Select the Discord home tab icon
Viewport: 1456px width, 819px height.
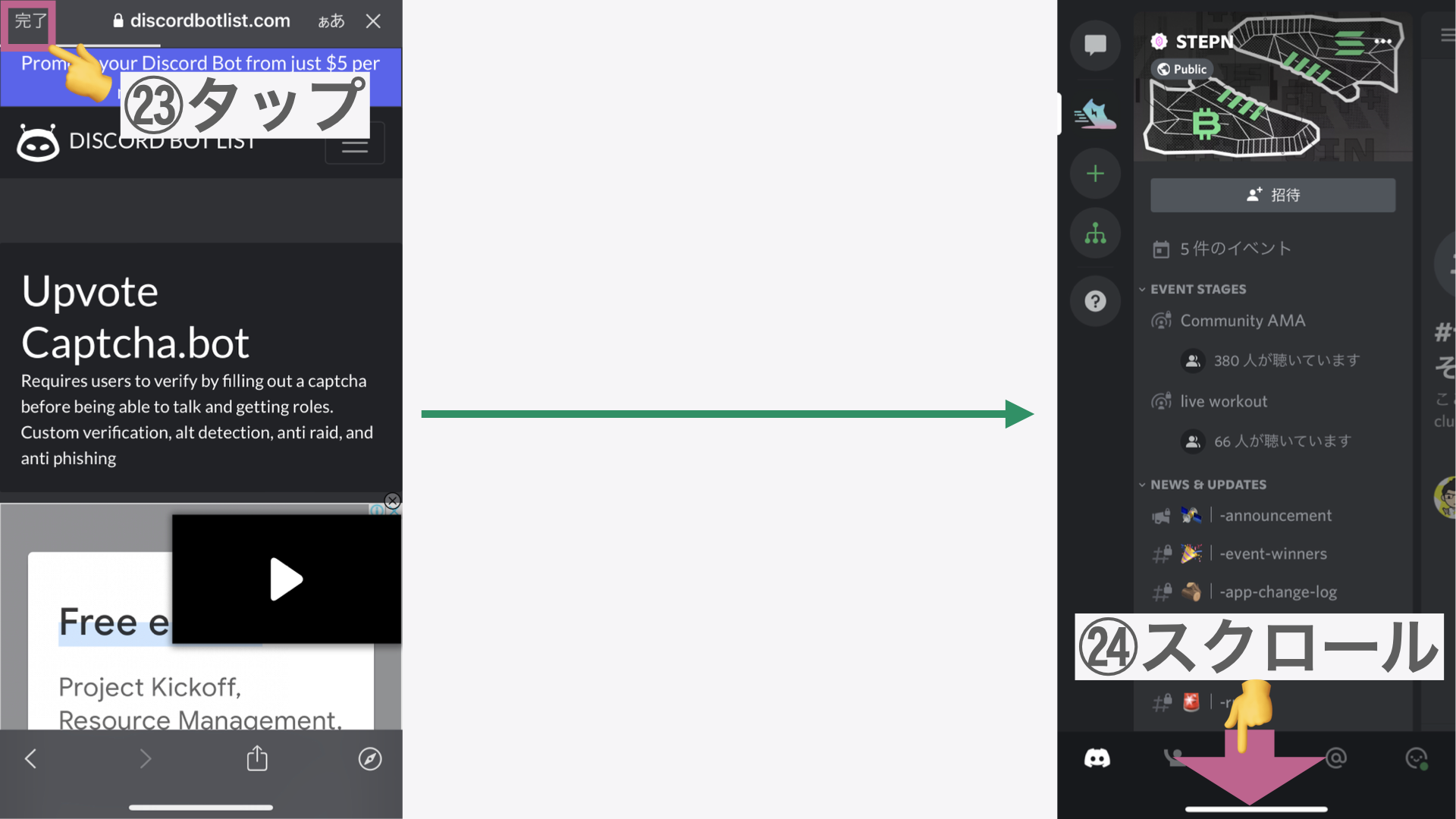(1097, 758)
